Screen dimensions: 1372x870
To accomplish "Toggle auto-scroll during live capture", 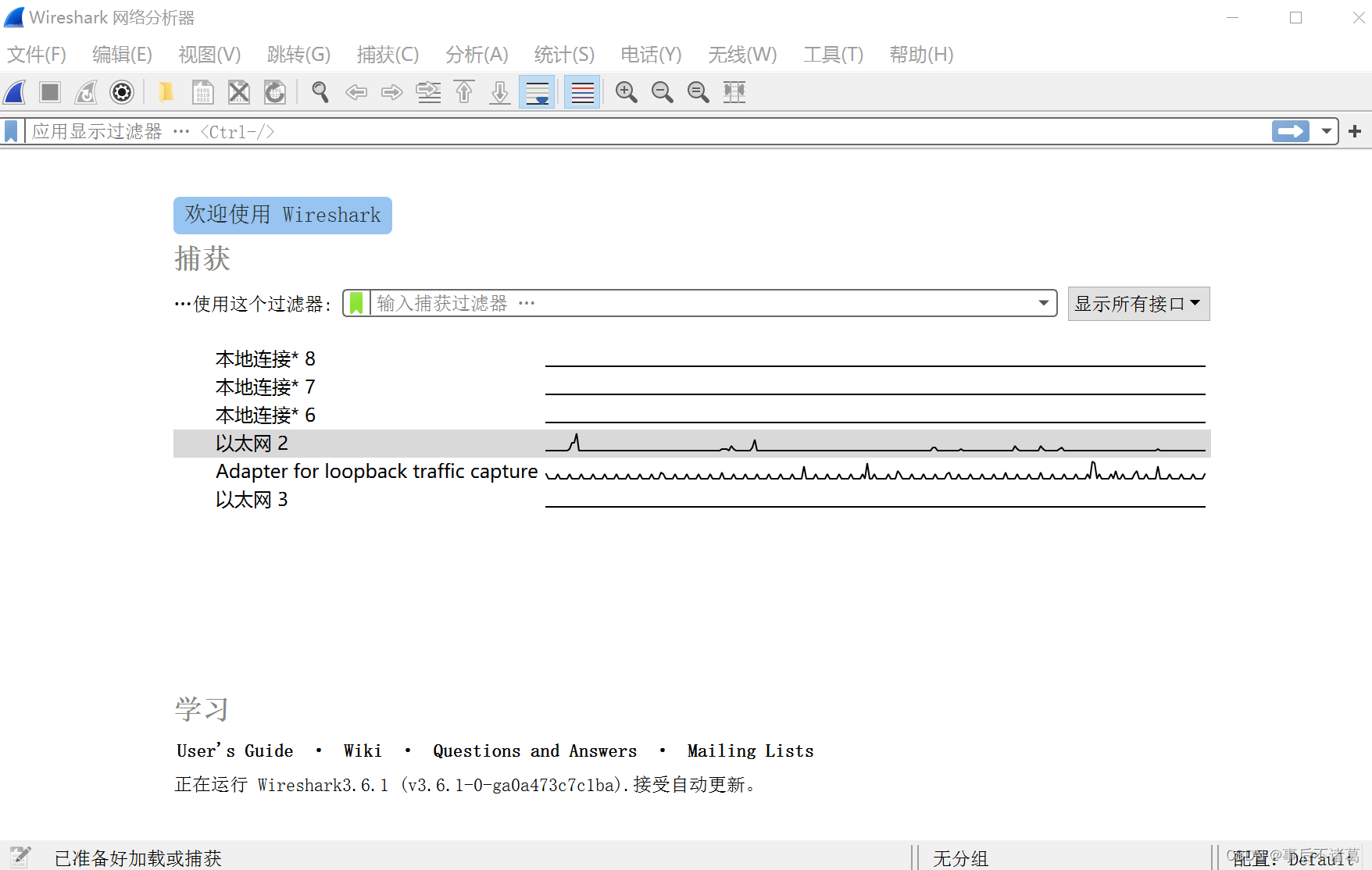I will click(x=537, y=92).
